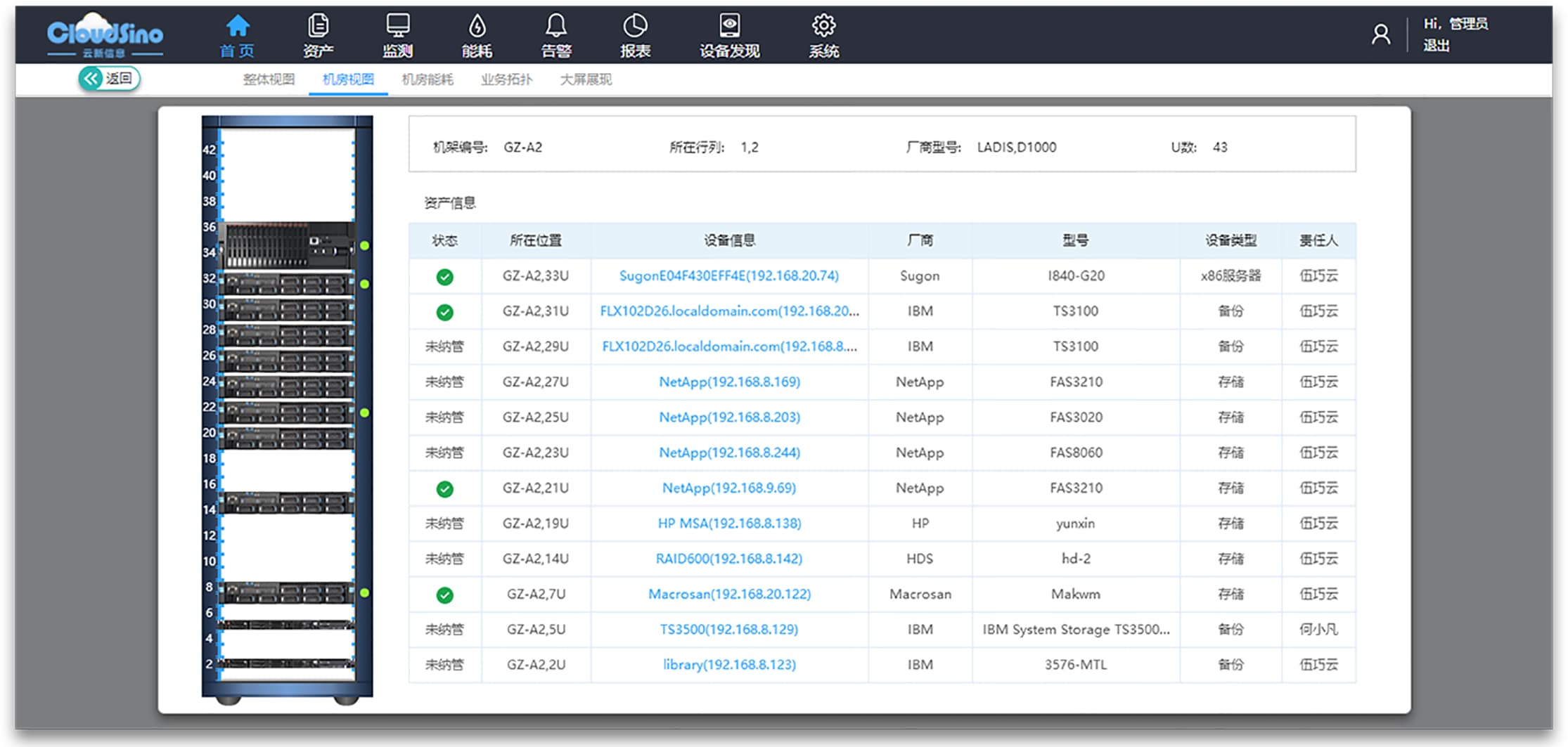Open the 告警 alarm bell icon
This screenshot has height=747, width=1568.
tap(555, 27)
